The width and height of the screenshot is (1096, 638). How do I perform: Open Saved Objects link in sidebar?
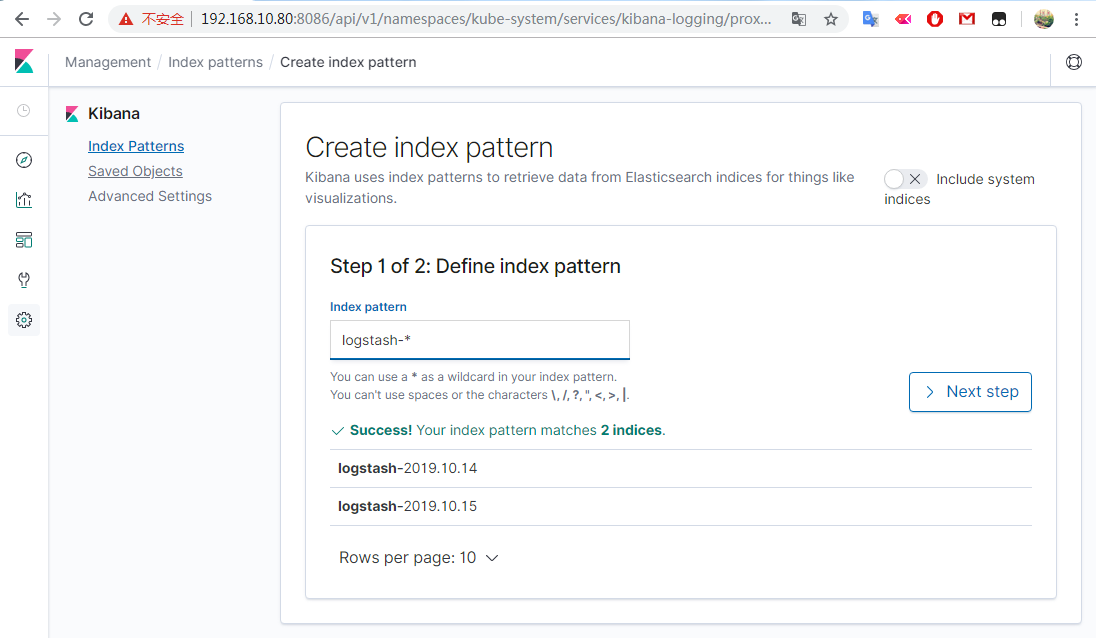[x=135, y=171]
